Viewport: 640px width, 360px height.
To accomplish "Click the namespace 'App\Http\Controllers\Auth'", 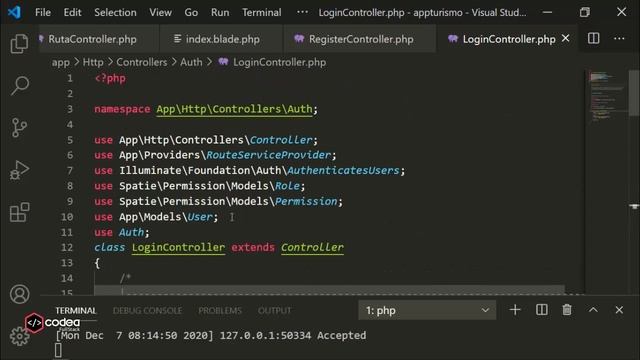I will 234,109.
